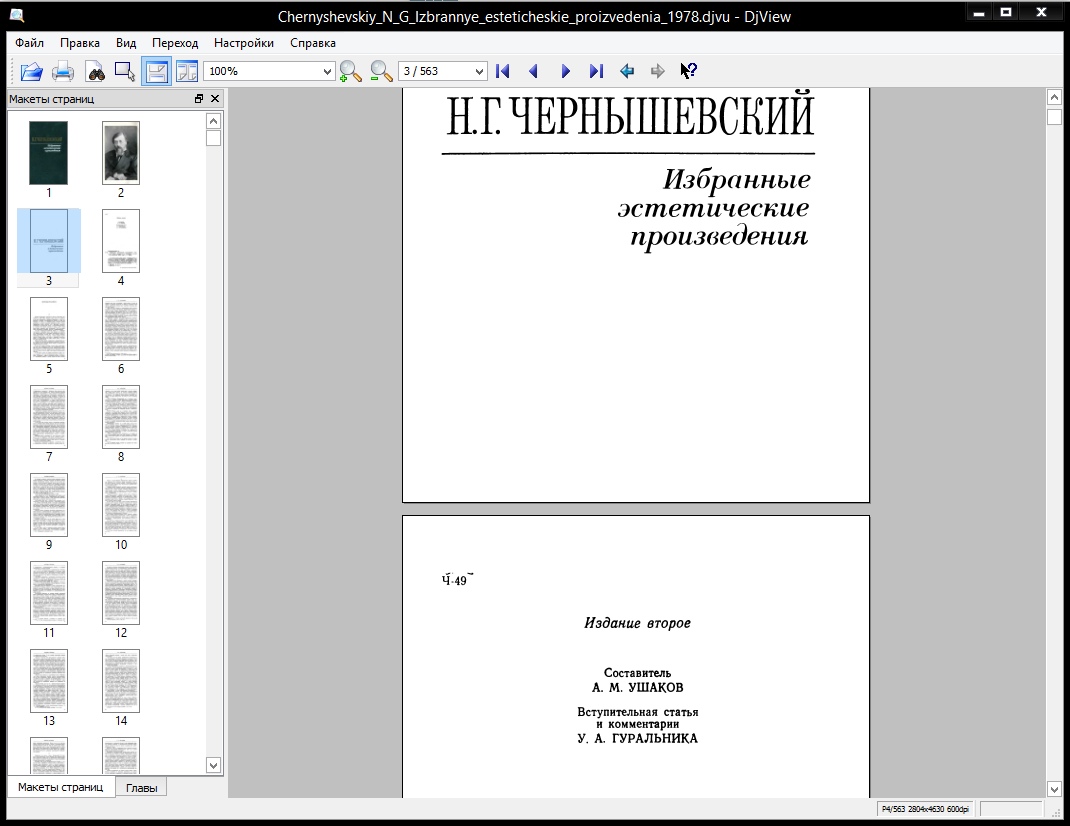This screenshot has height=826, width=1070.
Task: Click the Print document icon
Action: [x=63, y=71]
